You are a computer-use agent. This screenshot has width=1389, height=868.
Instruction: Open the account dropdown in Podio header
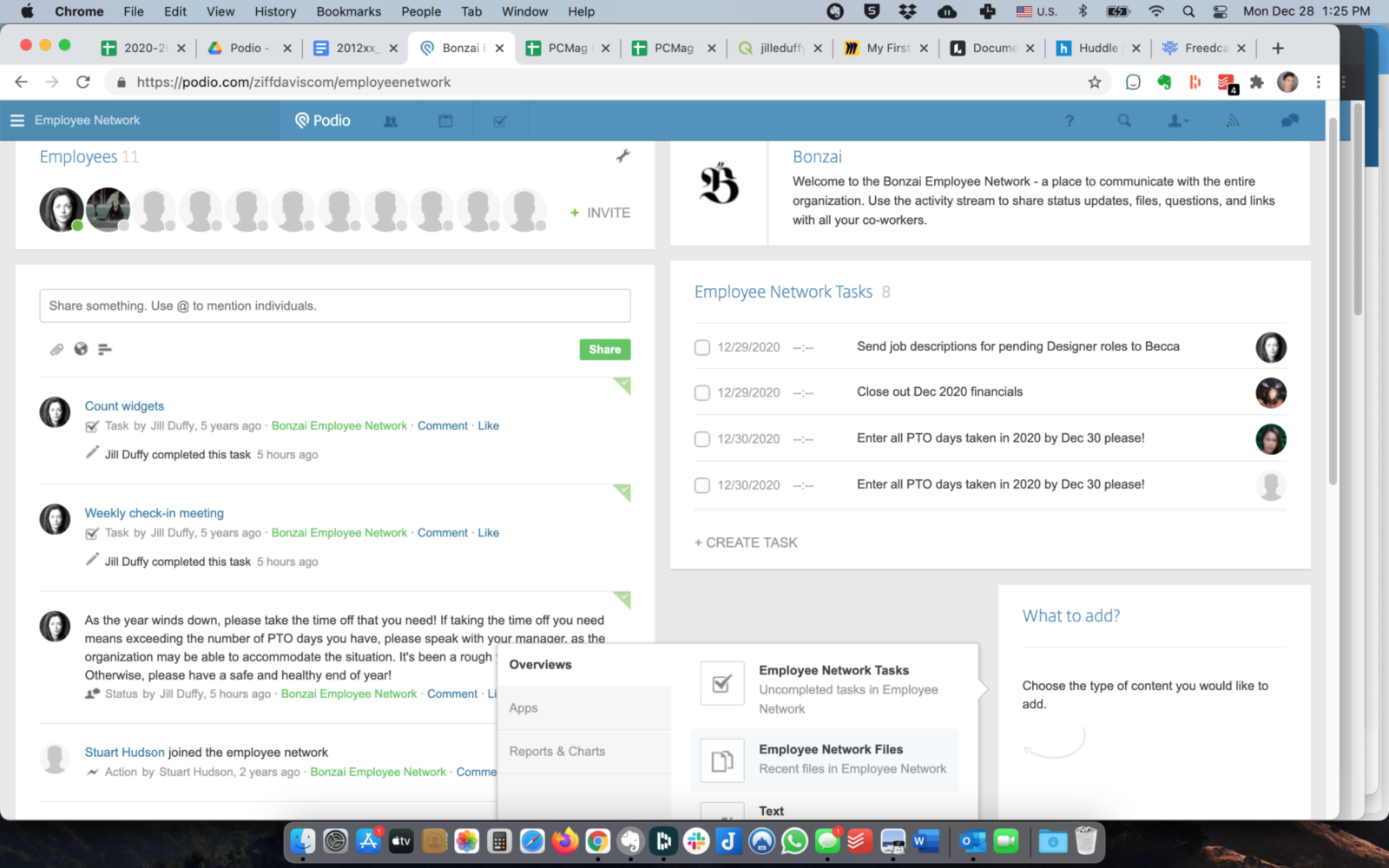(x=1177, y=122)
